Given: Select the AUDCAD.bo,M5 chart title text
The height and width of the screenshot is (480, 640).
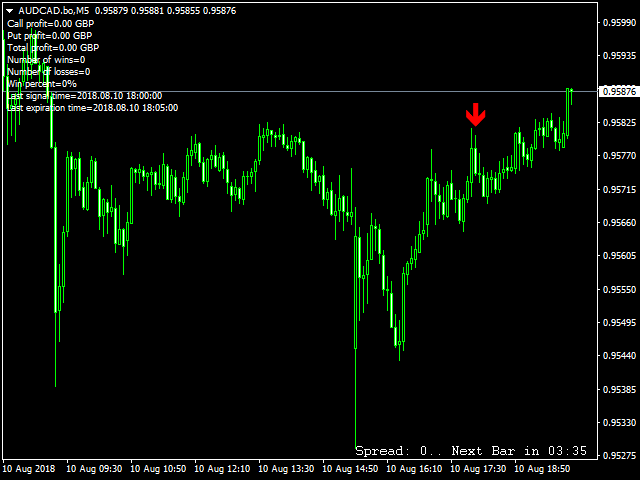Looking at the screenshot, I should click(53, 11).
